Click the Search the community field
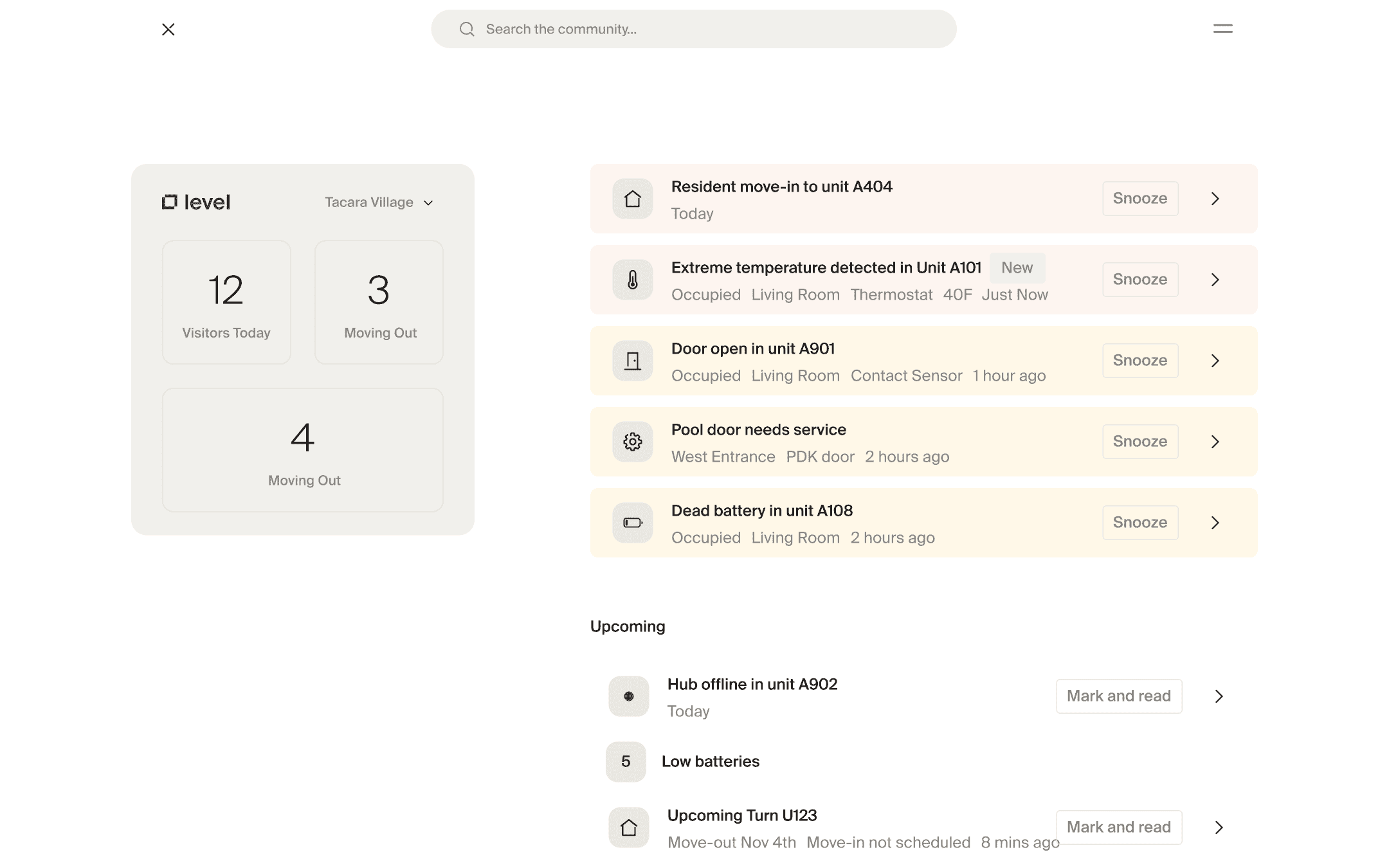This screenshot has width=1389, height=868. tap(693, 29)
